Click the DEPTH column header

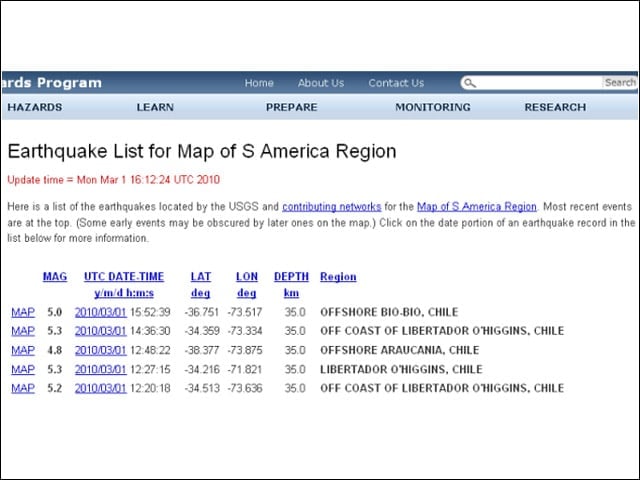[x=291, y=277]
